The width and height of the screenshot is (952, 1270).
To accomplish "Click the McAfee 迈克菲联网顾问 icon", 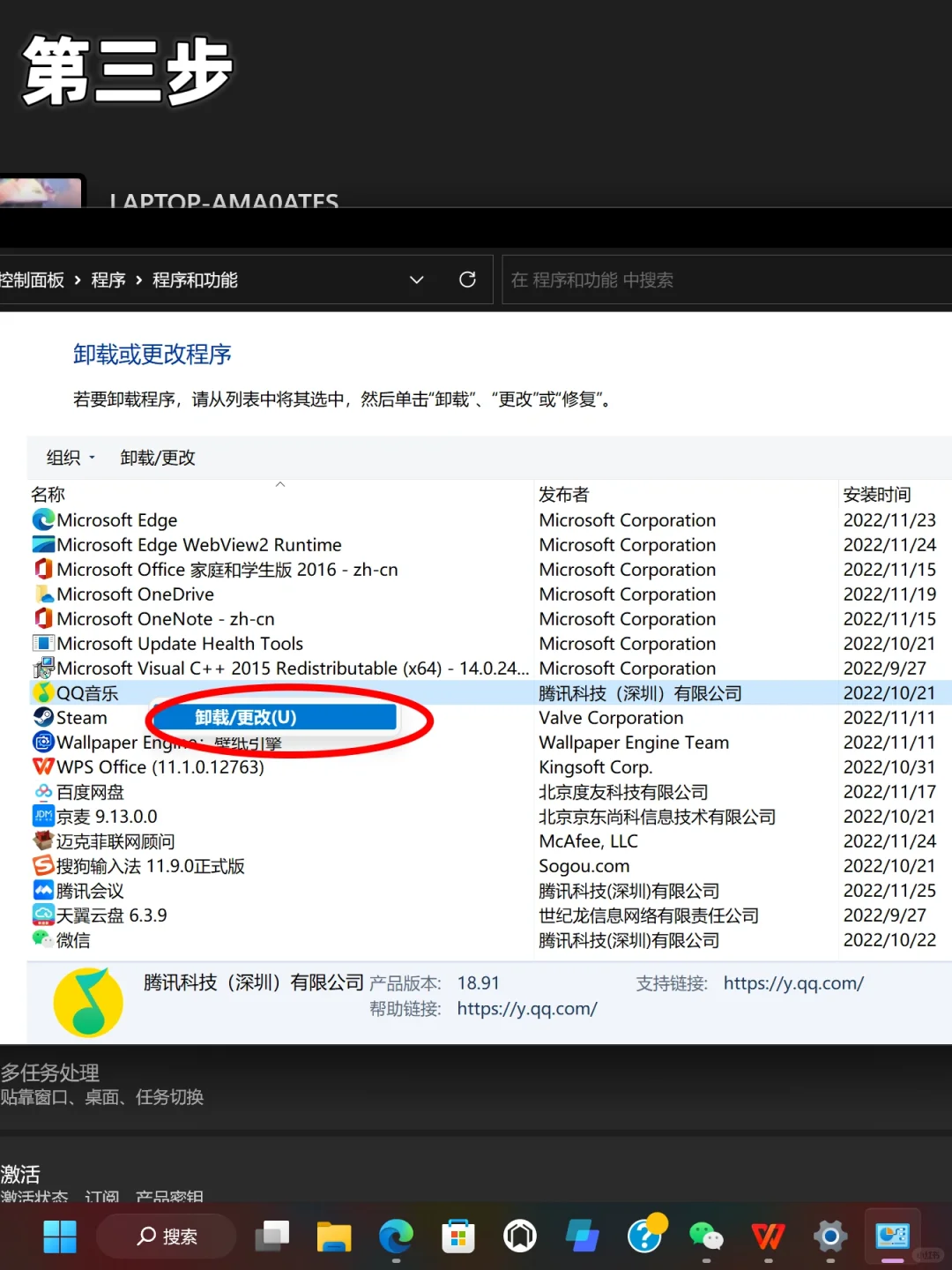I will 42,841.
